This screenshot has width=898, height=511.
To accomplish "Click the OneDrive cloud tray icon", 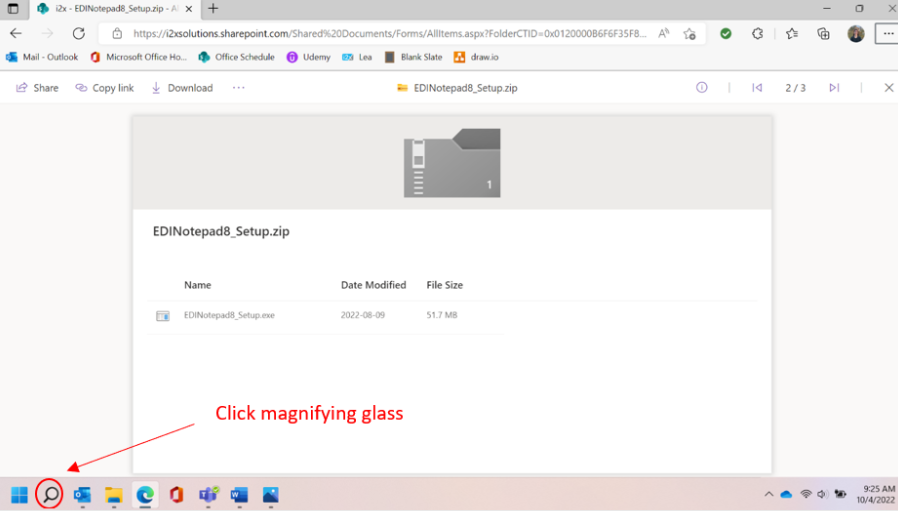I will pyautogui.click(x=786, y=494).
